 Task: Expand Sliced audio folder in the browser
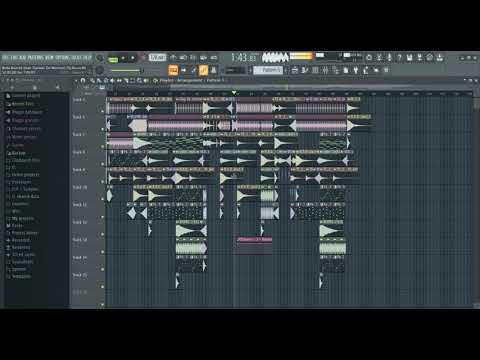click(20, 255)
